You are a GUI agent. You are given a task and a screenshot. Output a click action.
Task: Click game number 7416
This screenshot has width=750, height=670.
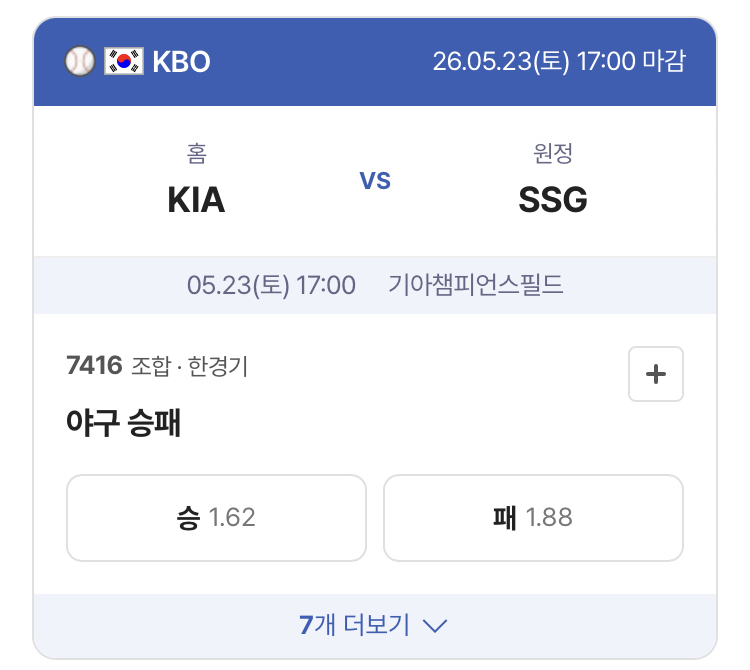94,365
